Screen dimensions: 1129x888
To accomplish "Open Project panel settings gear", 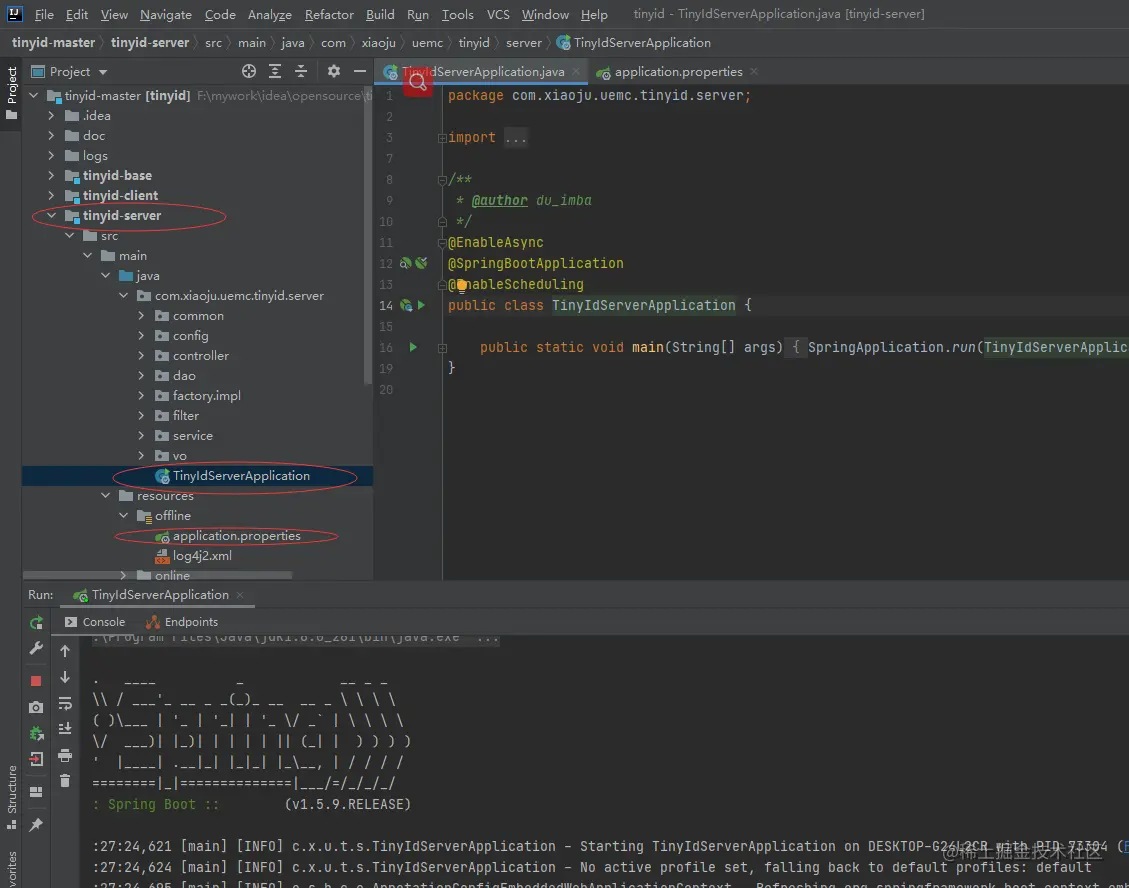I will point(333,71).
